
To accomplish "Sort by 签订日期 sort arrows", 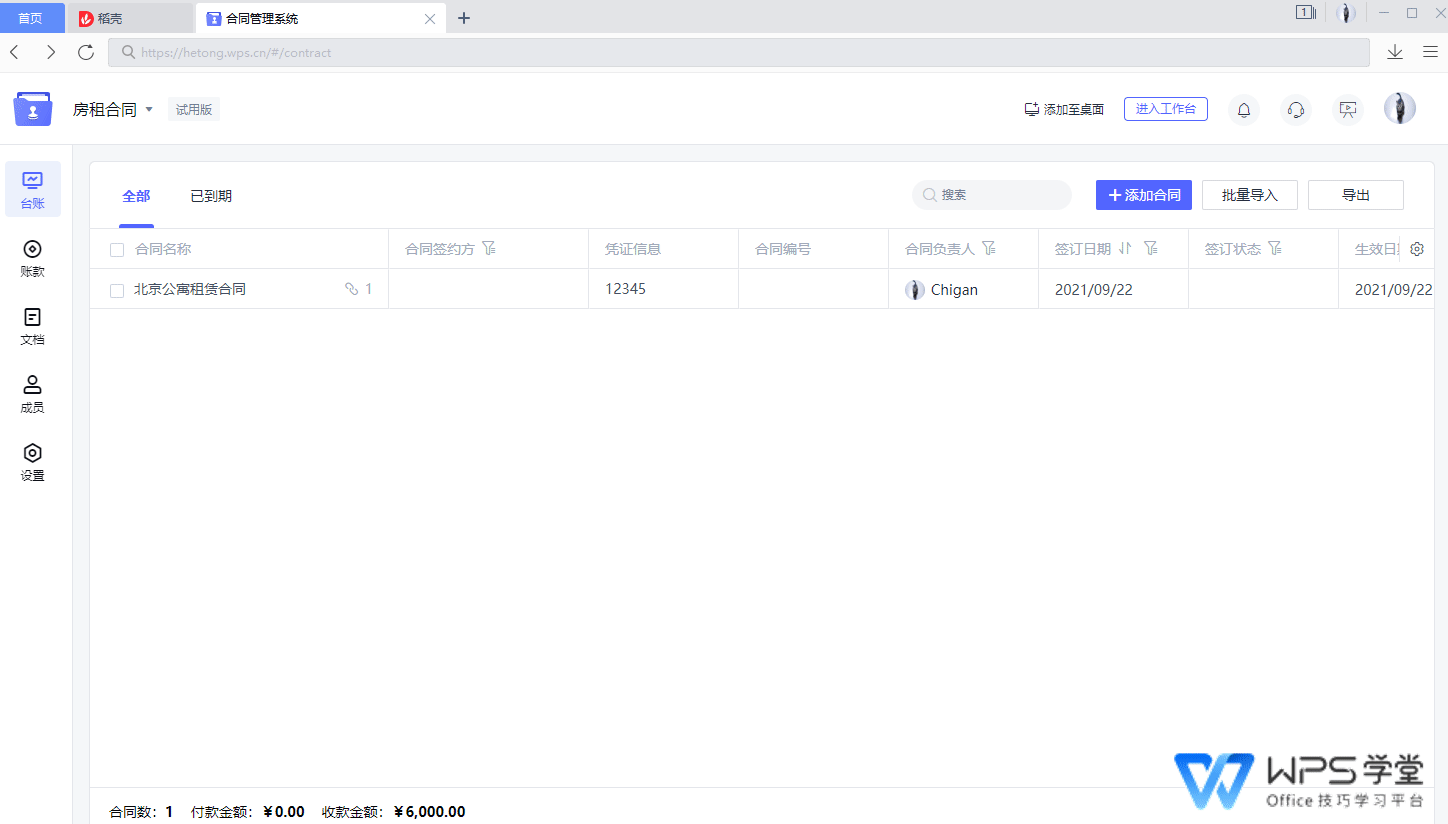I will (x=1125, y=248).
